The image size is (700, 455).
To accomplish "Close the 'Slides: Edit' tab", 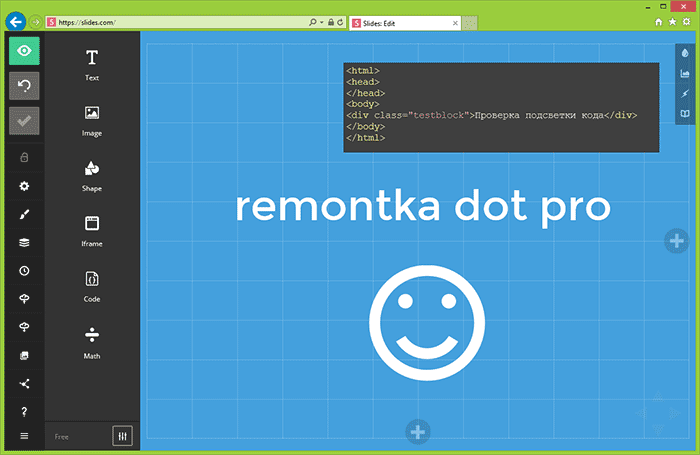I will [x=455, y=23].
